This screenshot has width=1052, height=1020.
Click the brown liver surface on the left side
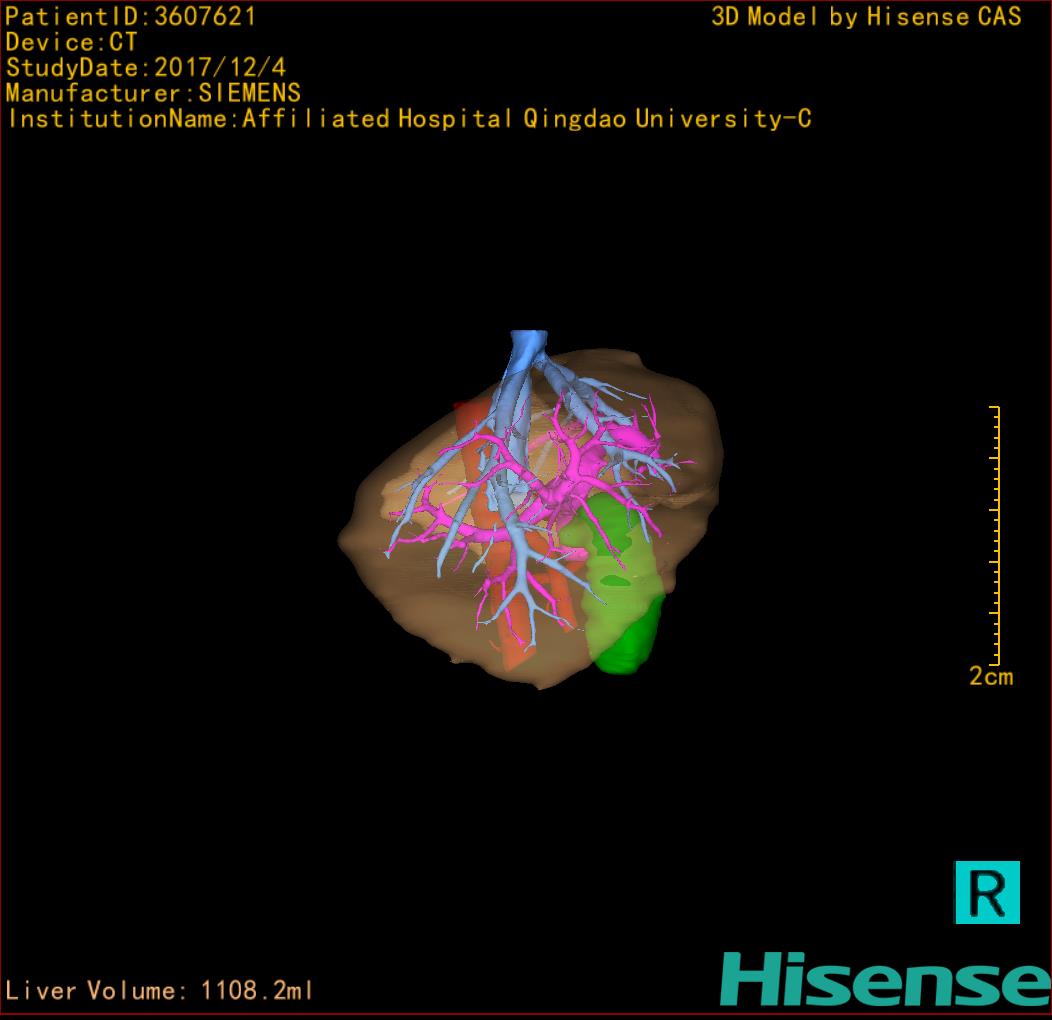[x=400, y=560]
